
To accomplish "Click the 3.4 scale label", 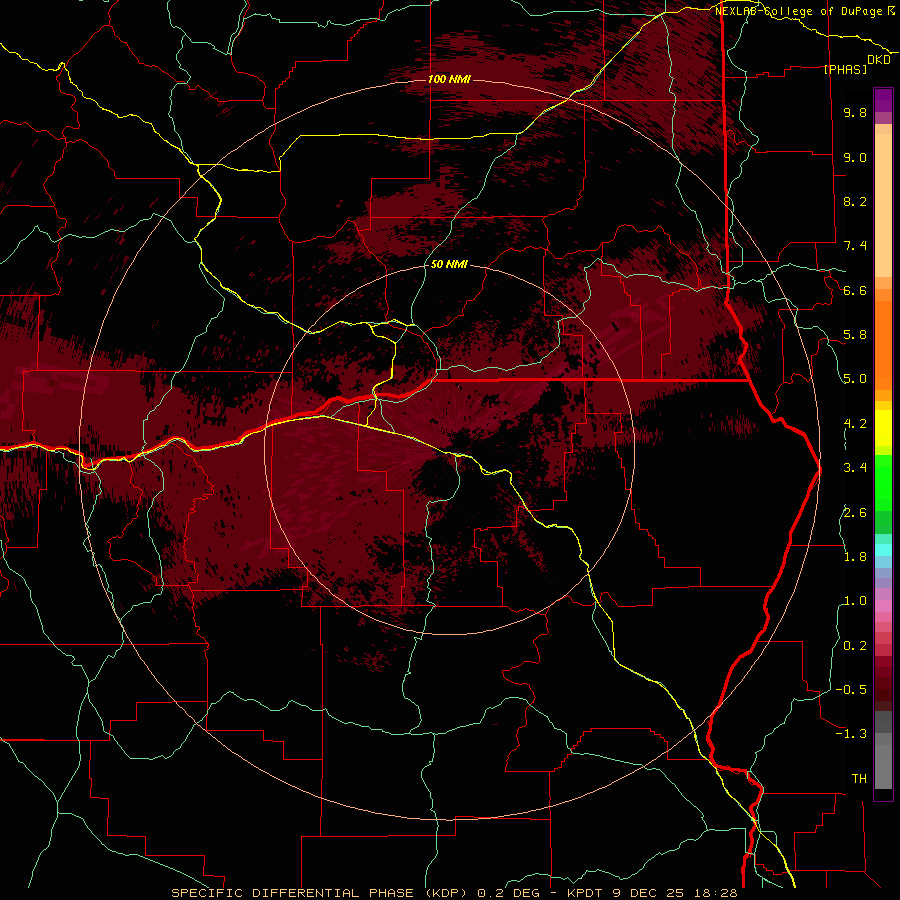I will (x=855, y=468).
